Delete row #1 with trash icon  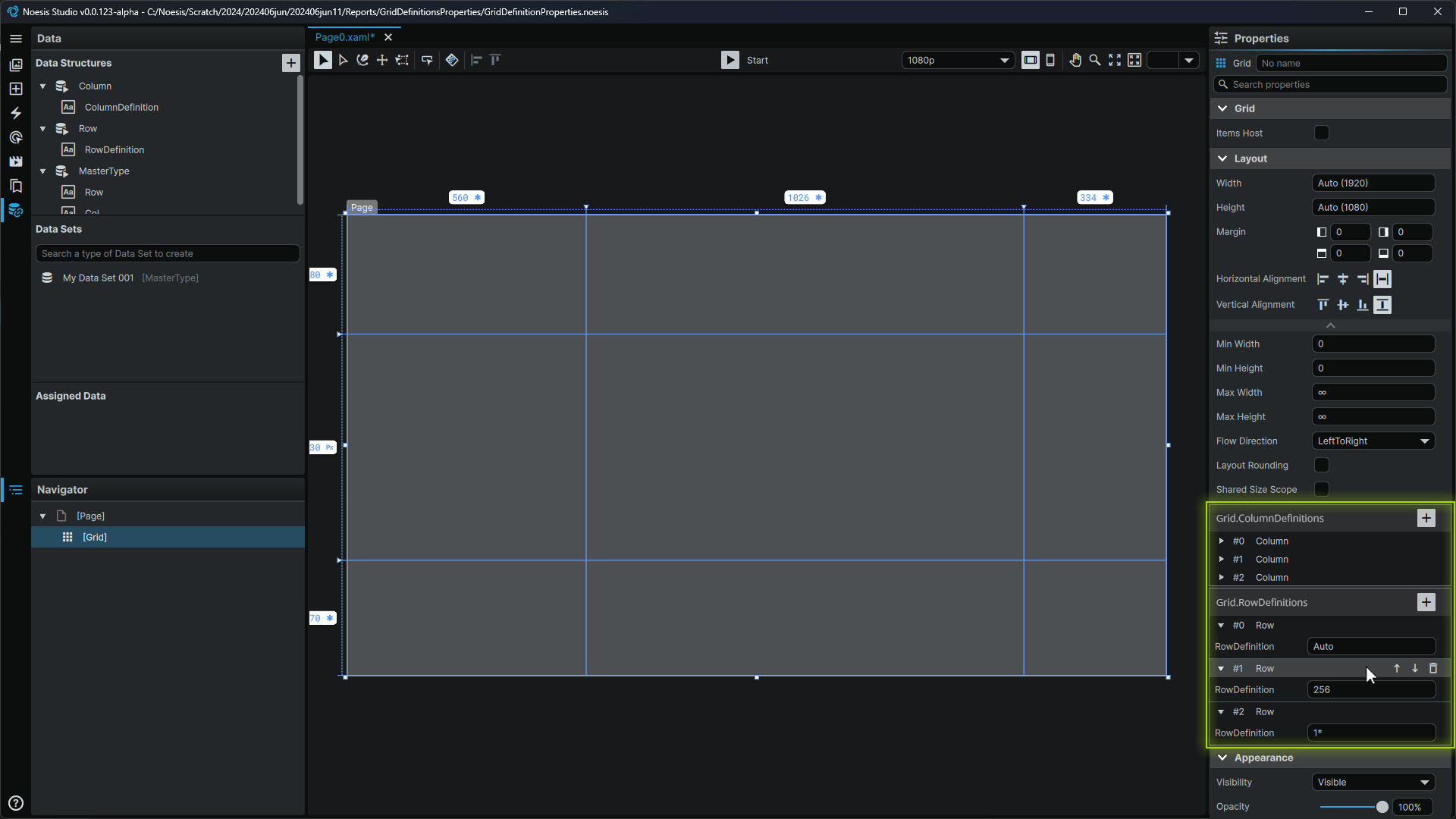point(1432,668)
